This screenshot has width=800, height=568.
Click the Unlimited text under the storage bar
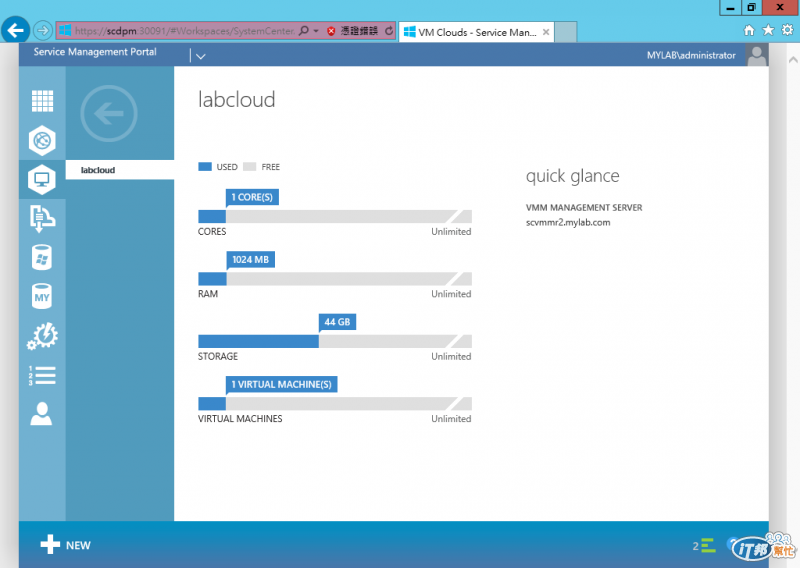tap(451, 356)
